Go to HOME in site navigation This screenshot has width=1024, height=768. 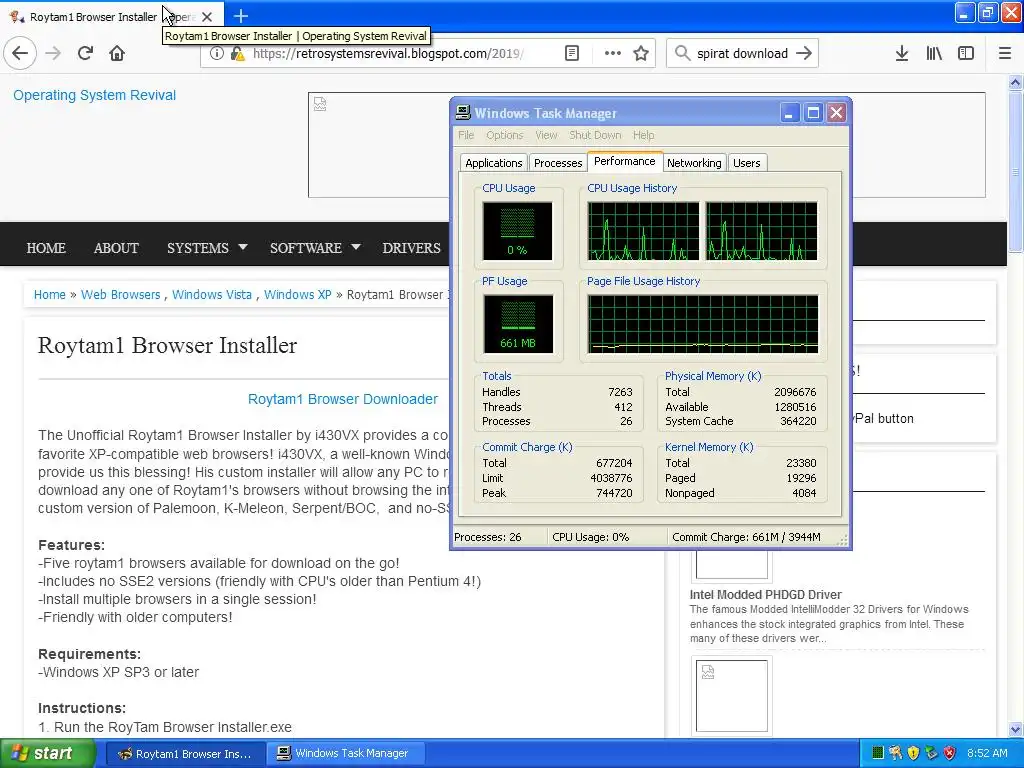[x=46, y=248]
